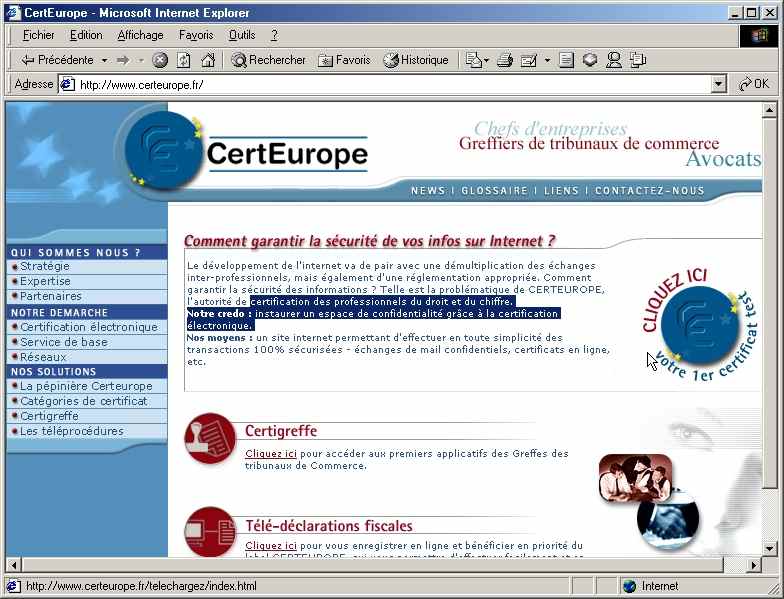Open the NEWS navigation link
The image size is (784, 599).
[428, 190]
